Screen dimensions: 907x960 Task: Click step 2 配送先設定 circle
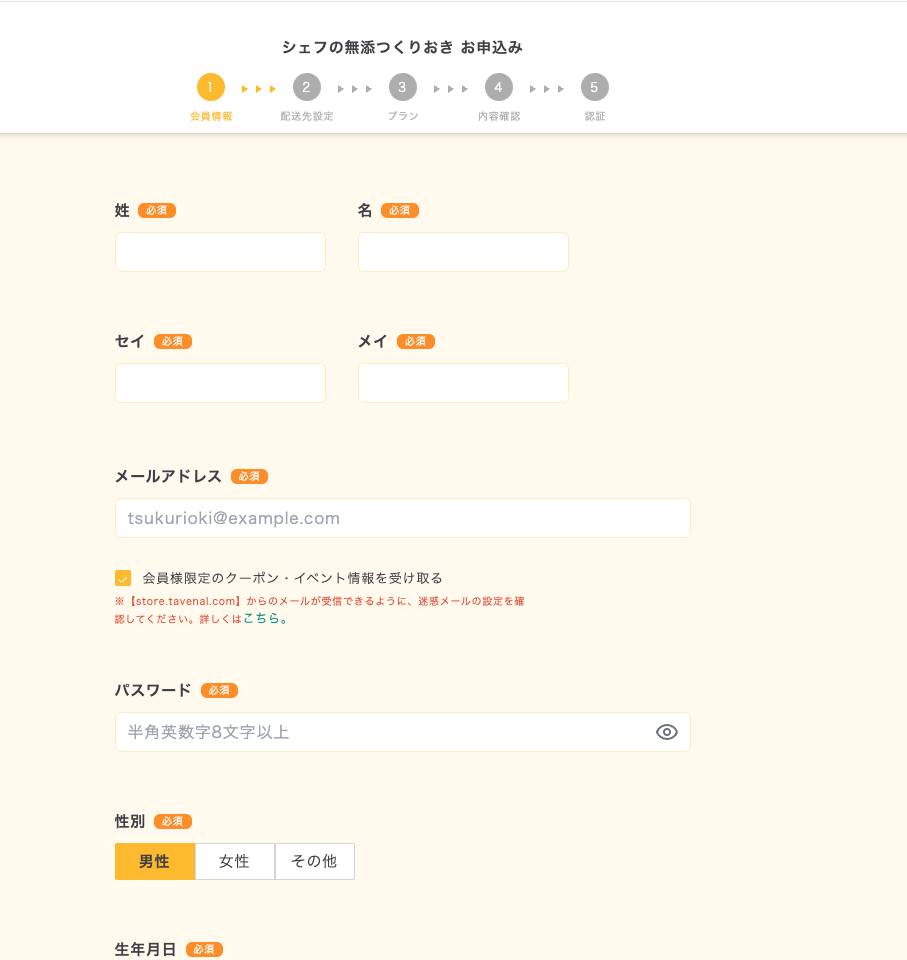307,88
